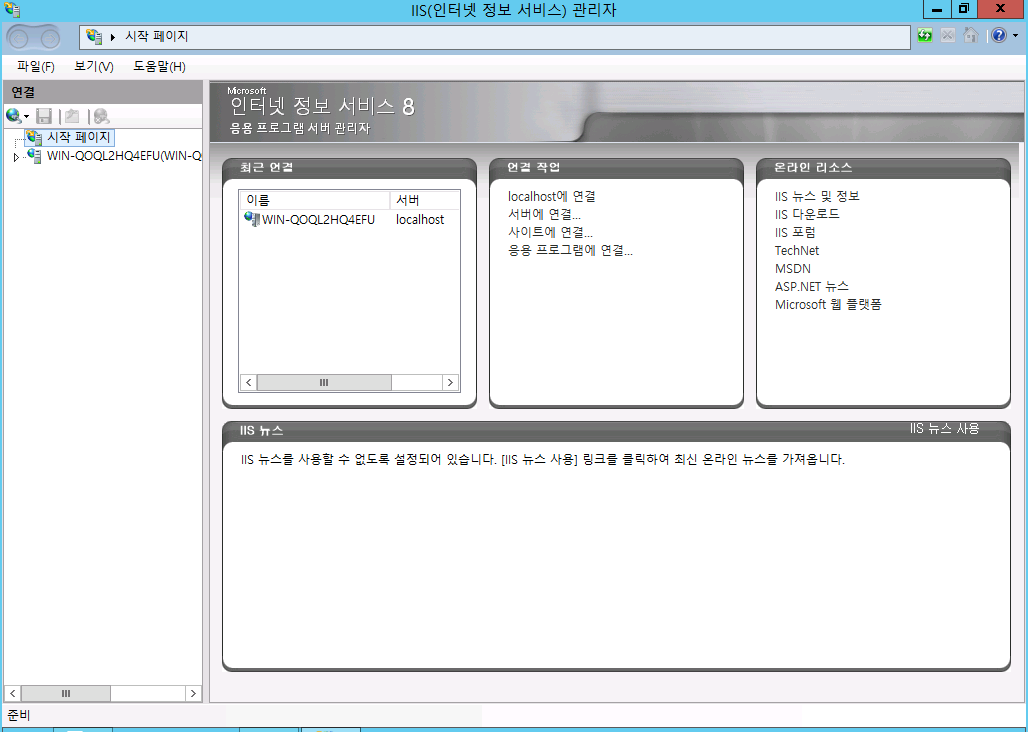This screenshot has width=1028, height=732.
Task: Click the Delete Connection icon in Connections toolbar
Action: point(101,117)
